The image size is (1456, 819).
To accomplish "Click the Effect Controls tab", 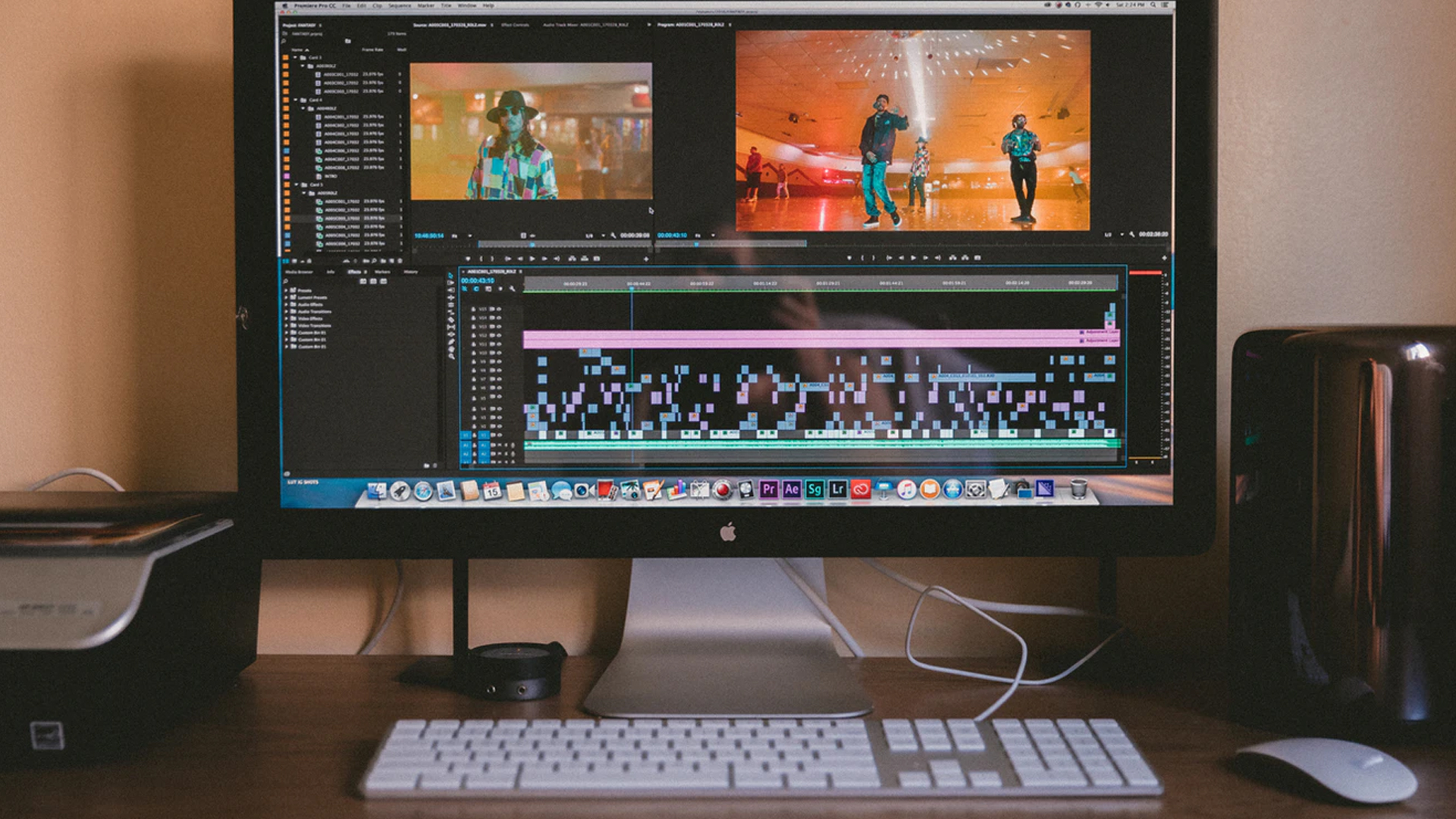I will (515, 25).
